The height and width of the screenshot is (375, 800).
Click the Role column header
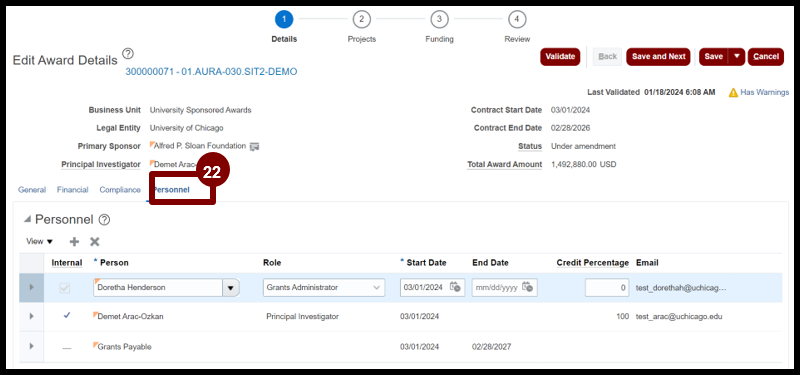(272, 263)
